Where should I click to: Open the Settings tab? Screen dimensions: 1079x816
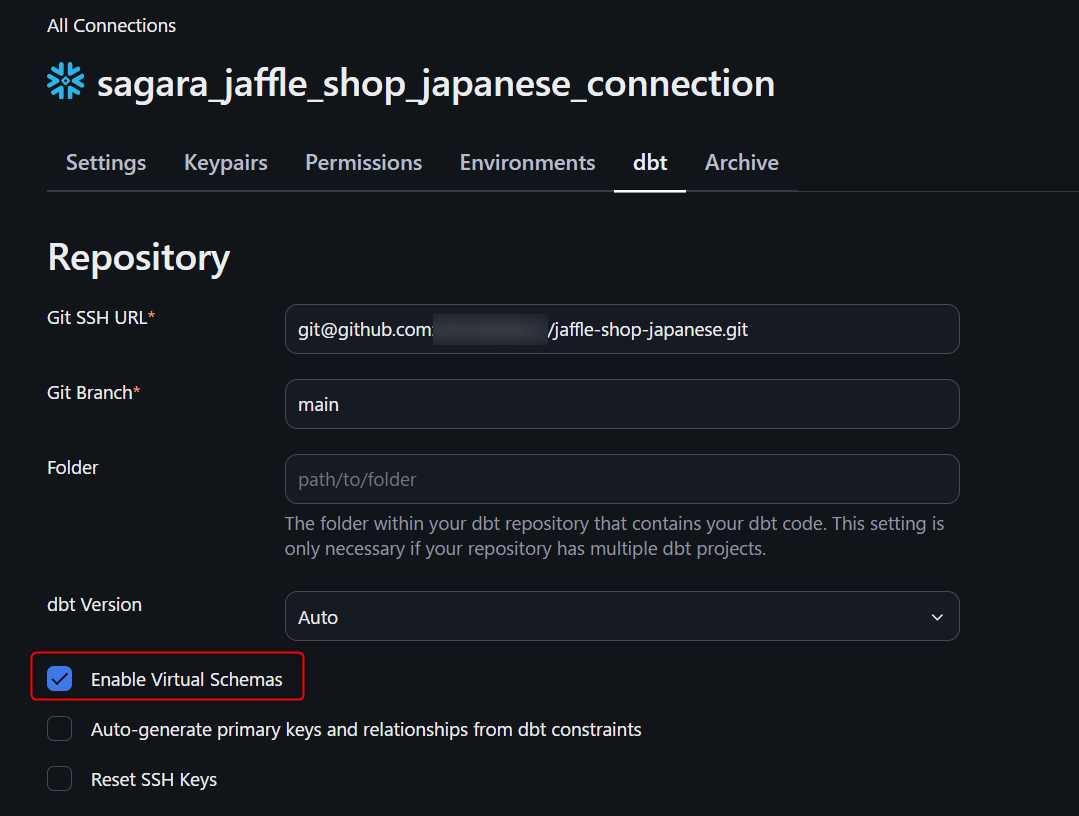coord(106,162)
